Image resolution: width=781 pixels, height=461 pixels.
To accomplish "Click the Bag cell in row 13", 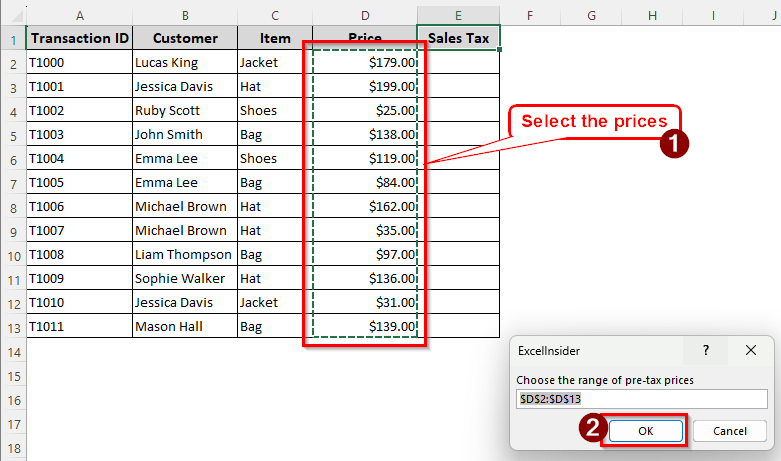I will click(275, 326).
